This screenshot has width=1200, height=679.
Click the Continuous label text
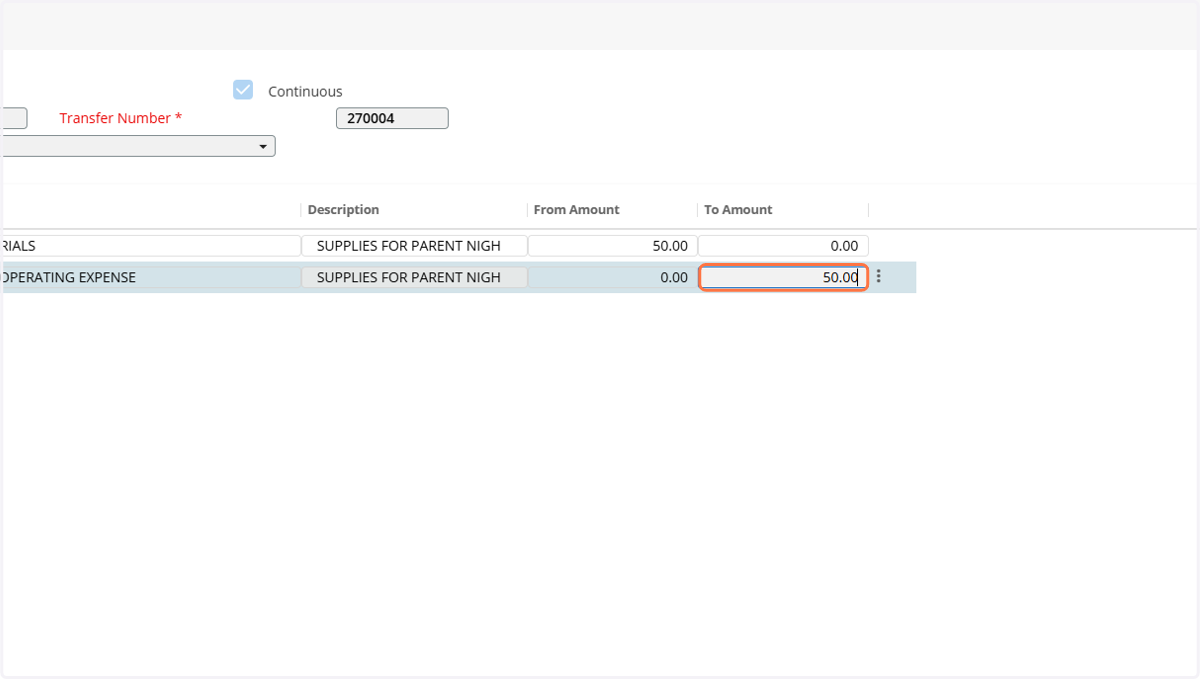[x=305, y=91]
